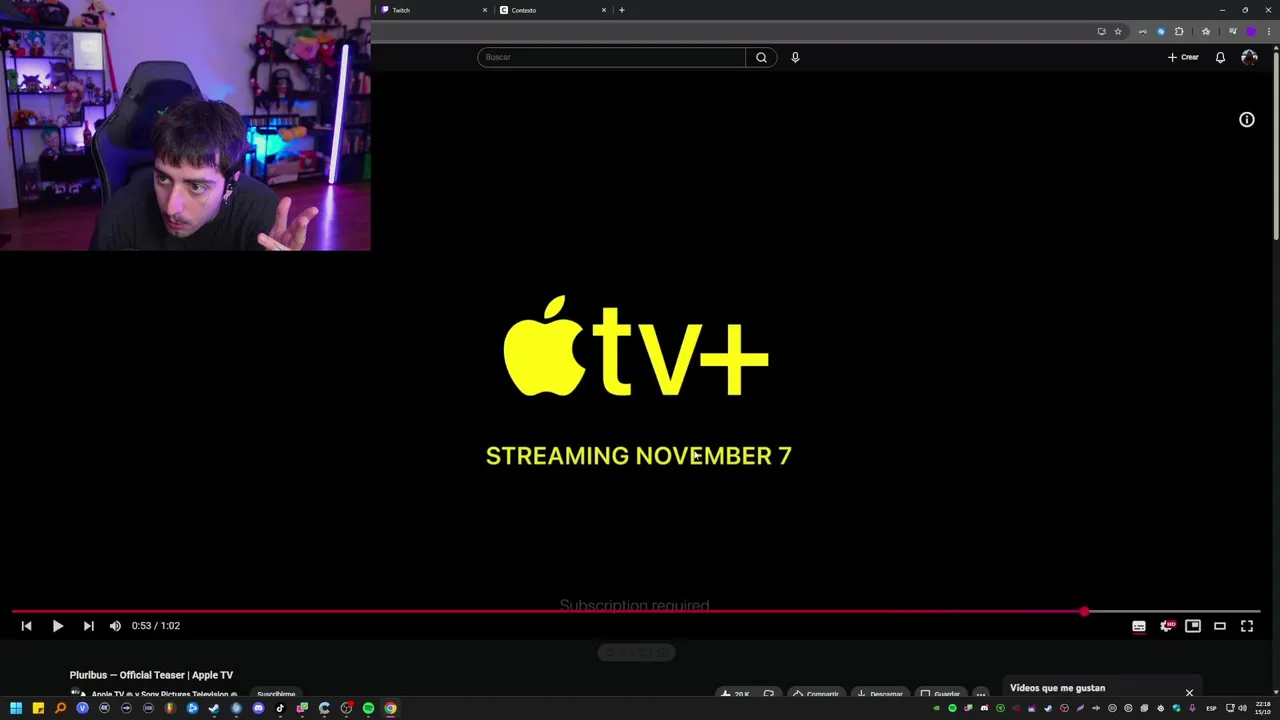The width and height of the screenshot is (1280, 720).
Task: Click the ESP language indicator
Action: tap(1211, 708)
